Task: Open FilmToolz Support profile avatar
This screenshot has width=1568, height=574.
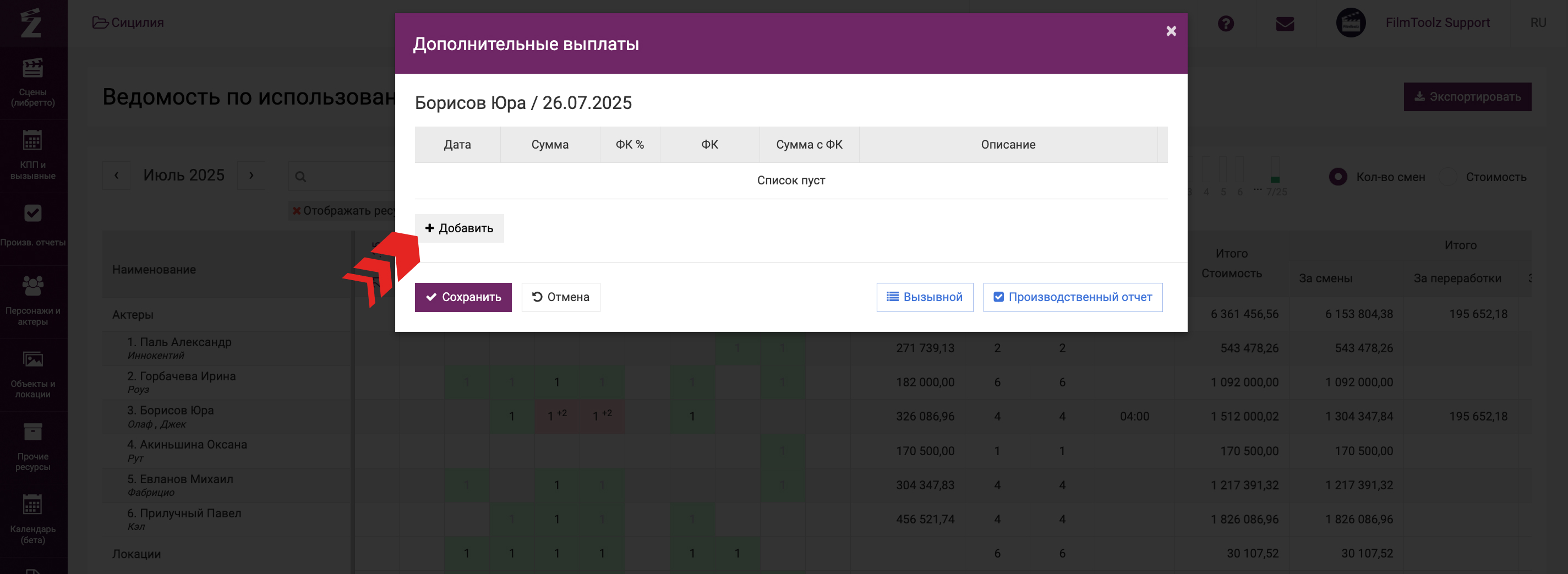Action: (1351, 23)
